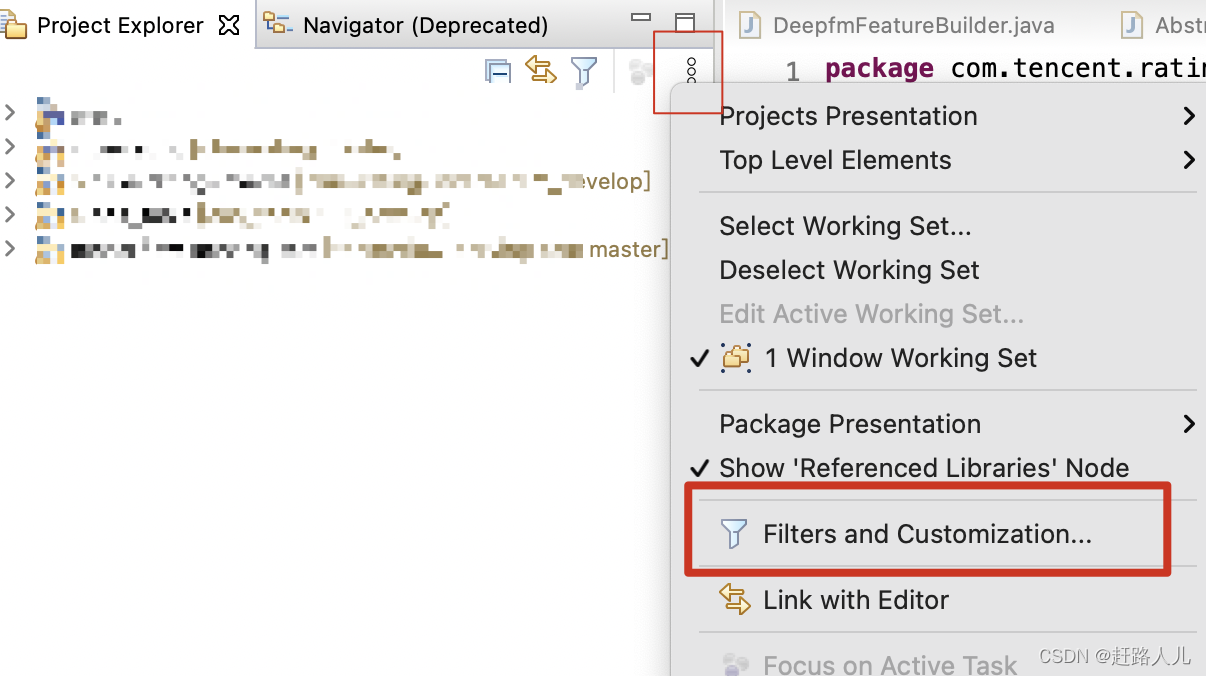Screen dimensions: 1206x676
Task: Click Deselect Working Set
Action: (847, 270)
